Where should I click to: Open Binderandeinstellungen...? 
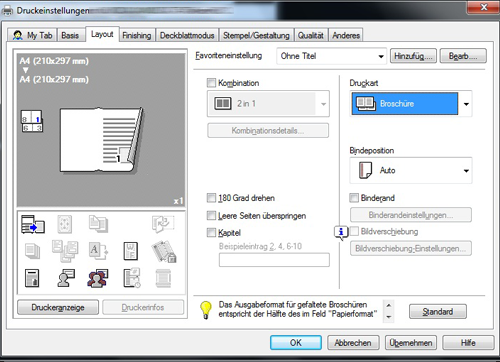tap(411, 215)
